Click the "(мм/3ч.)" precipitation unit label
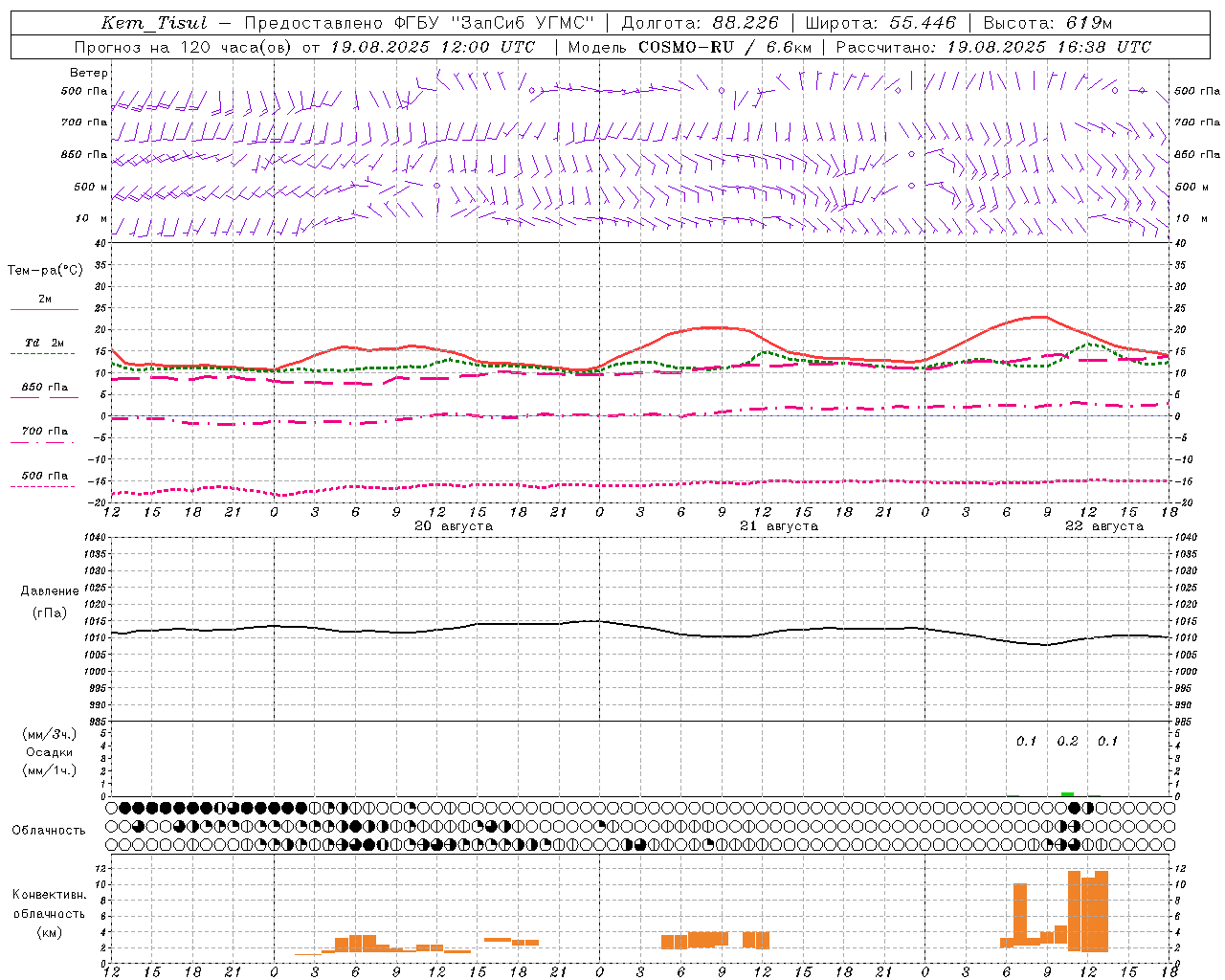Image resolution: width=1225 pixels, height=980 pixels. 49,734
